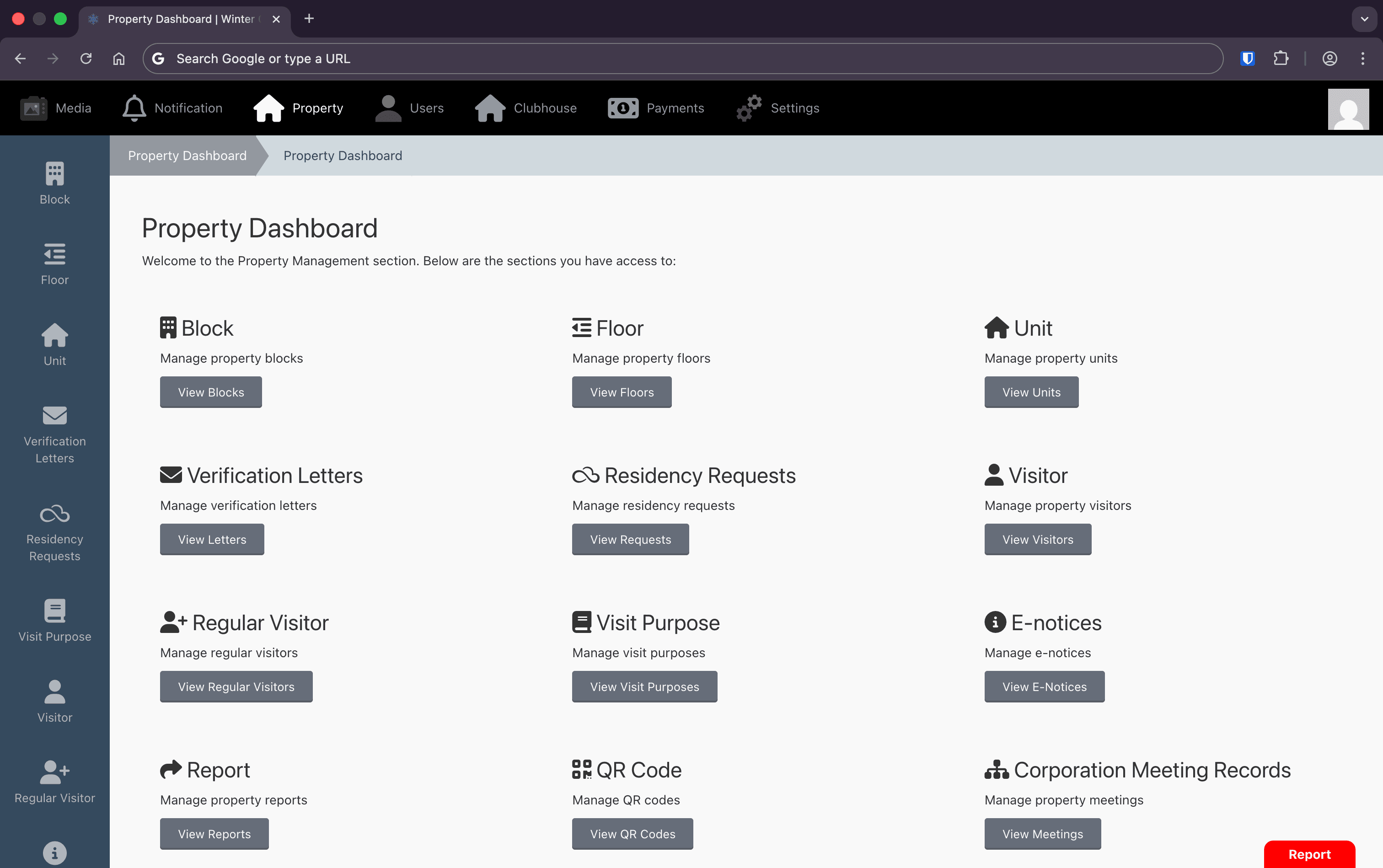Click the user avatar at top right
Screen dimensions: 1383x868
tap(1347, 108)
